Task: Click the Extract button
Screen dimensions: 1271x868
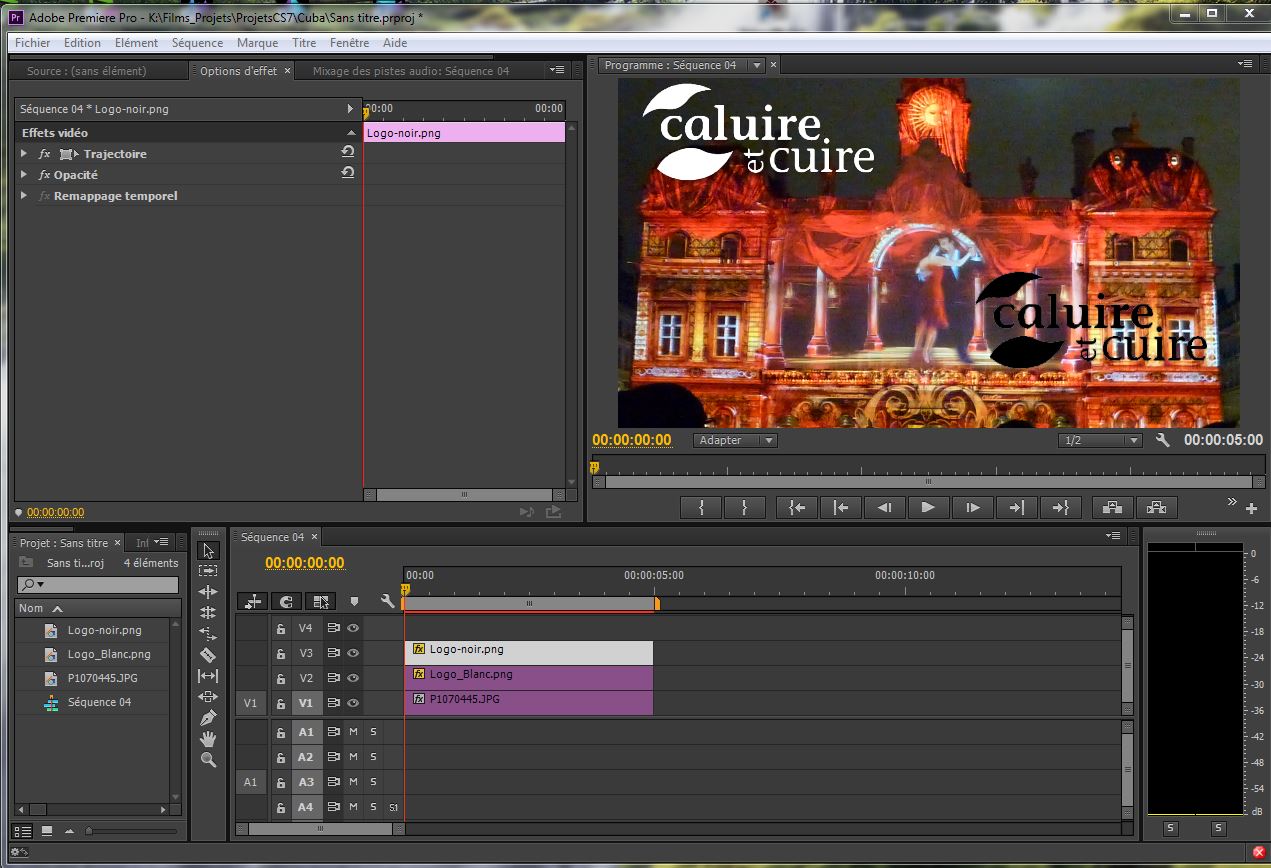Action: (x=1156, y=507)
